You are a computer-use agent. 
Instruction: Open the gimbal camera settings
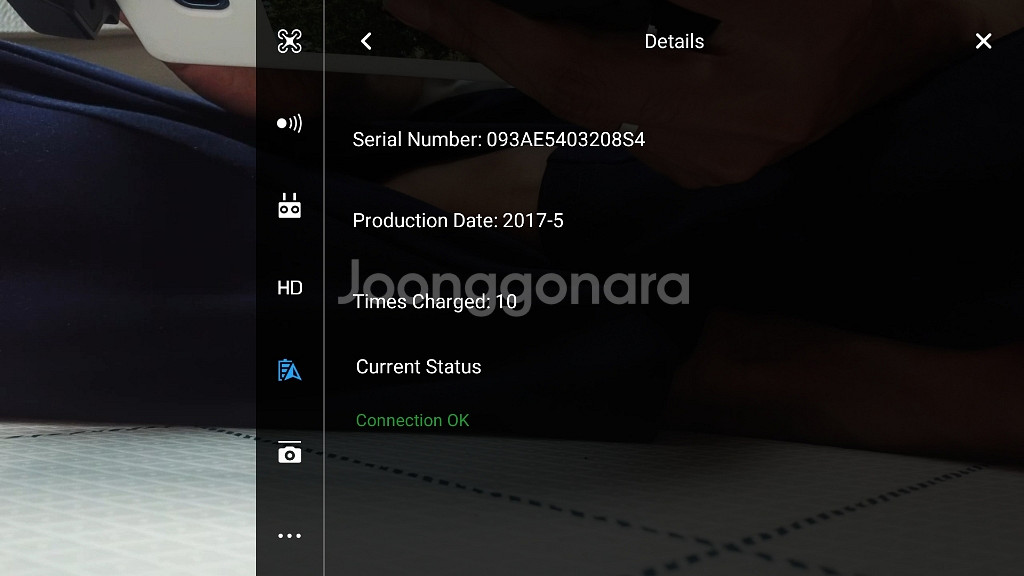click(x=289, y=453)
